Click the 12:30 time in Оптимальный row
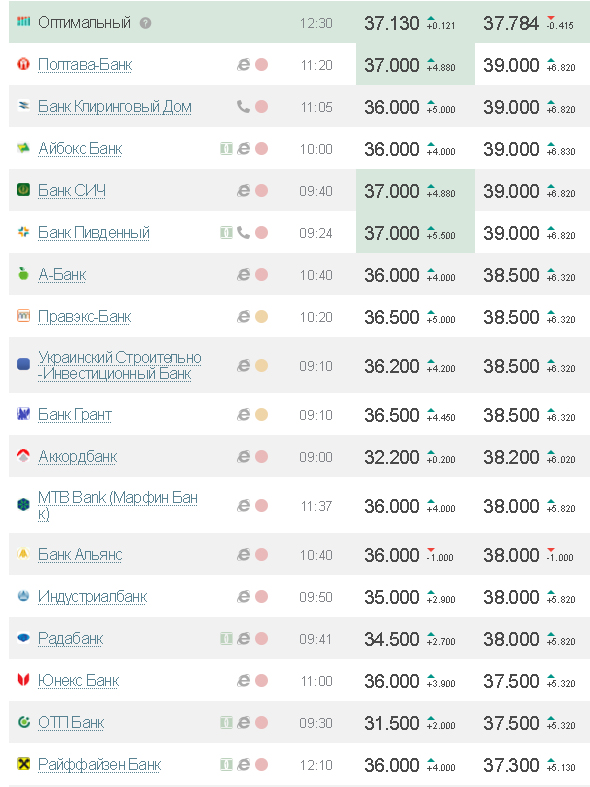The image size is (590, 787). 316,24
